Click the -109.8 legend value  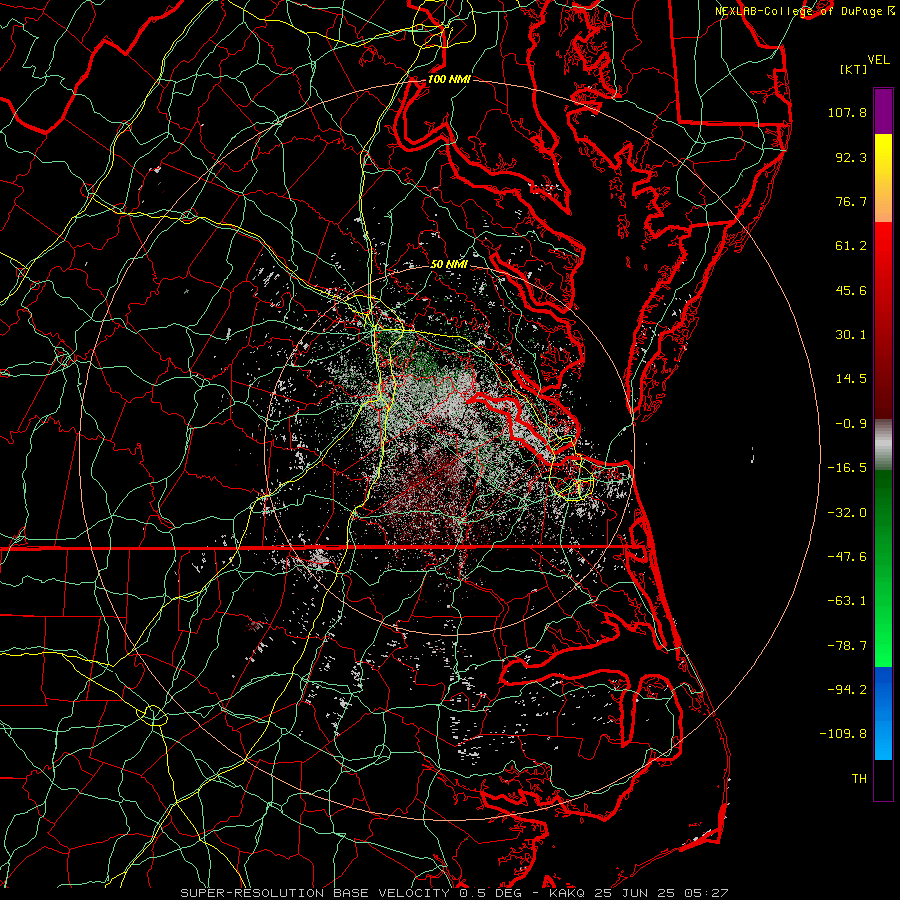coord(843,734)
